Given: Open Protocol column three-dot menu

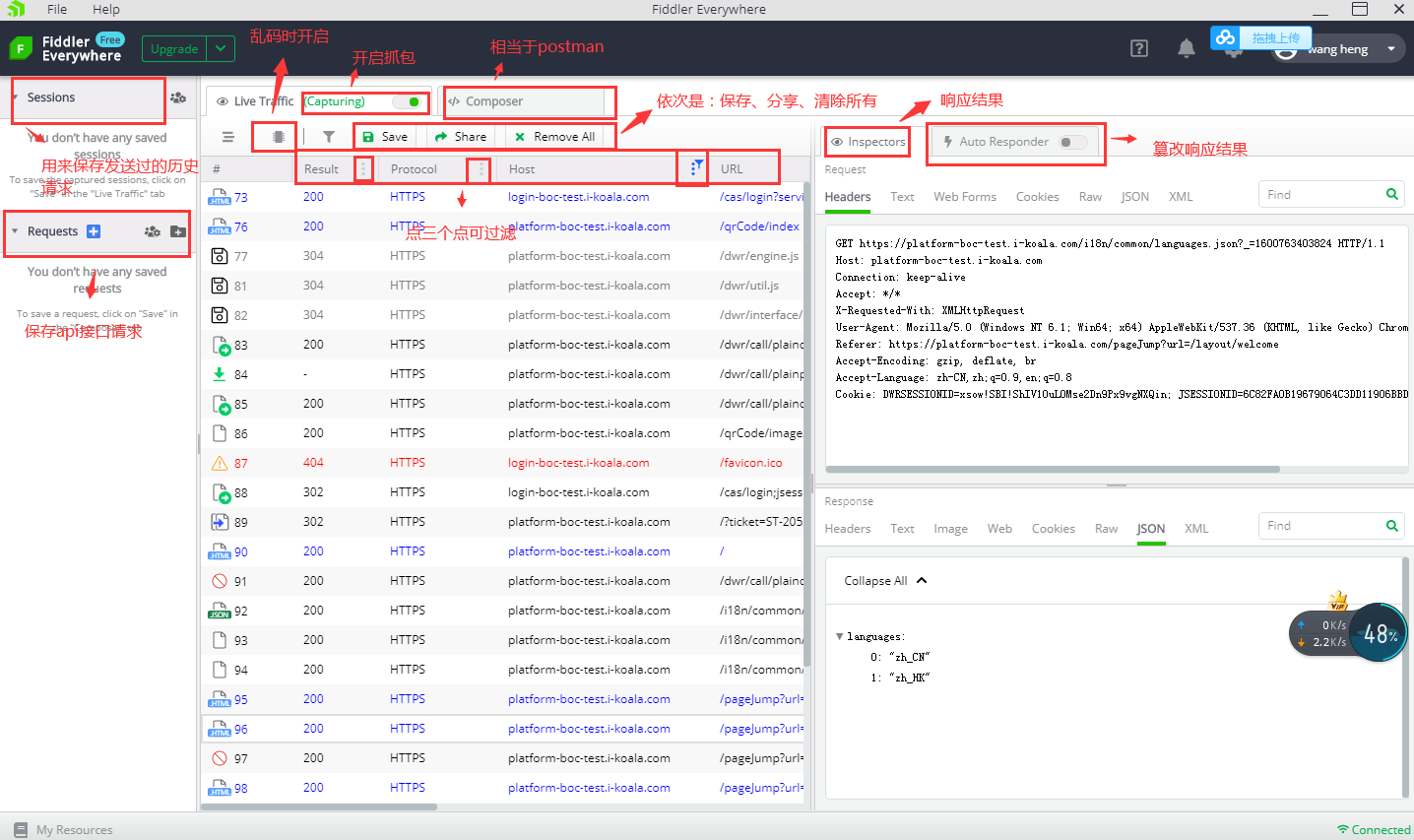Looking at the screenshot, I should [x=482, y=169].
